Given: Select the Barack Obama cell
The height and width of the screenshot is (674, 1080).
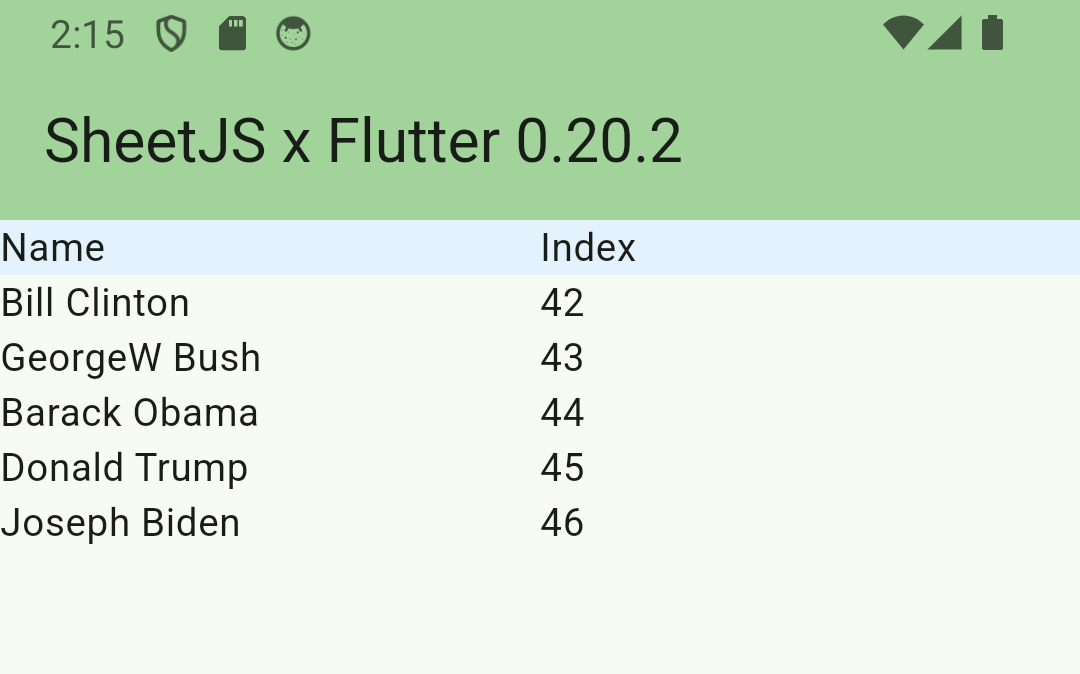Looking at the screenshot, I should click(130, 413).
